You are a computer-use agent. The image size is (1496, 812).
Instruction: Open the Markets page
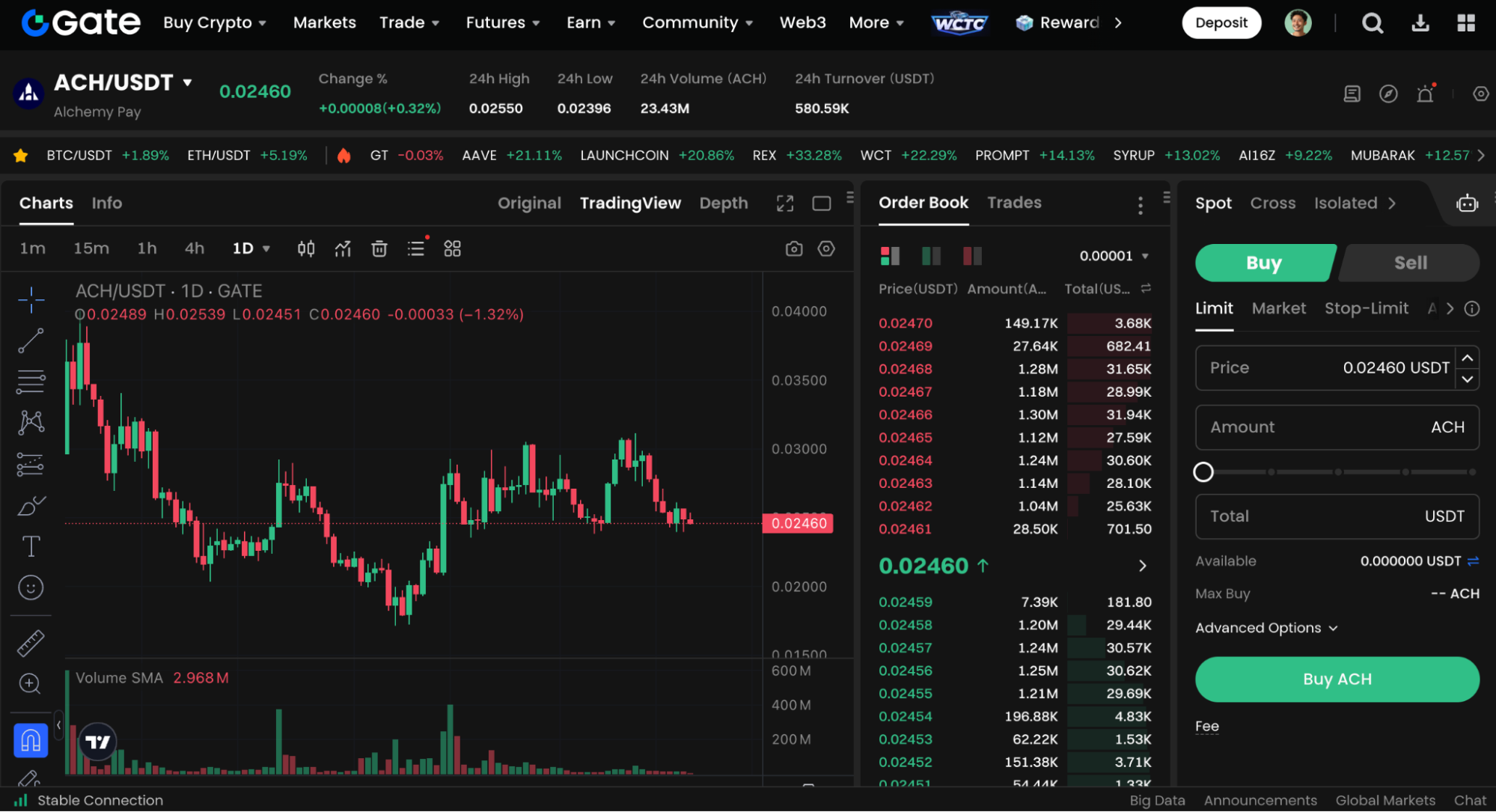pyautogui.click(x=325, y=22)
